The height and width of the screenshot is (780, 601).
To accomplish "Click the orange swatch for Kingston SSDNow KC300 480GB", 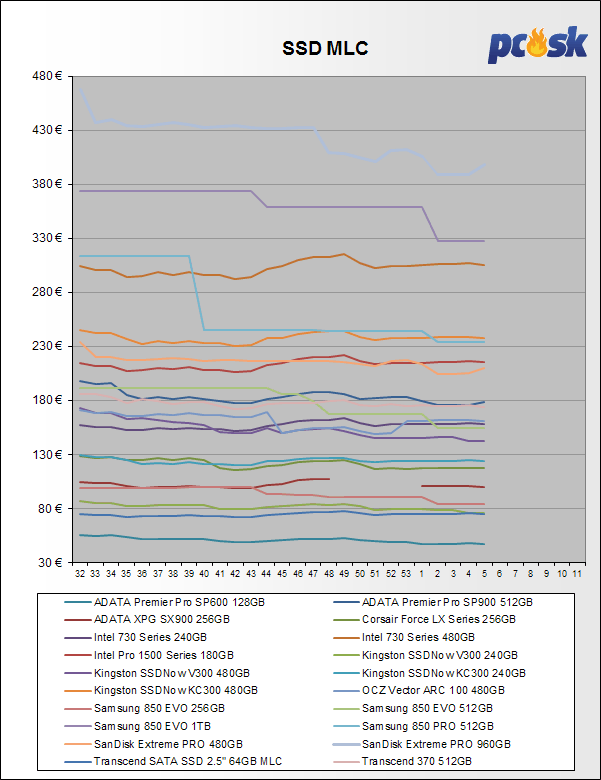I will (78, 690).
